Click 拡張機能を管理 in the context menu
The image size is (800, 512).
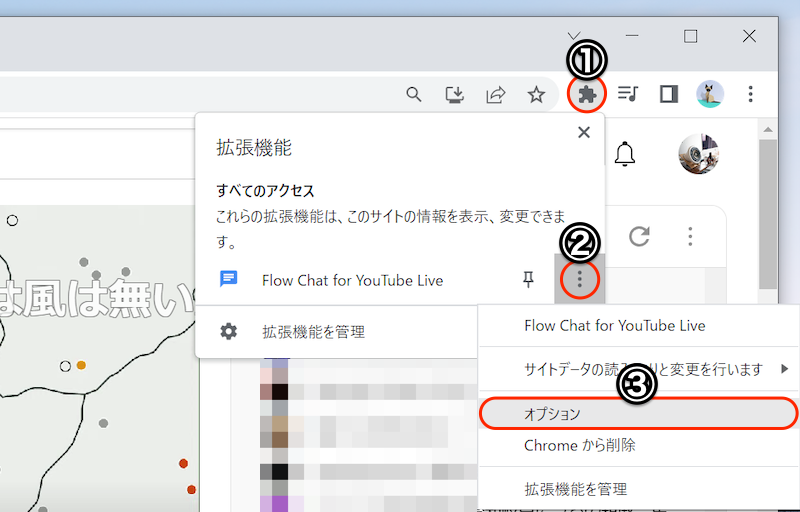click(575, 489)
